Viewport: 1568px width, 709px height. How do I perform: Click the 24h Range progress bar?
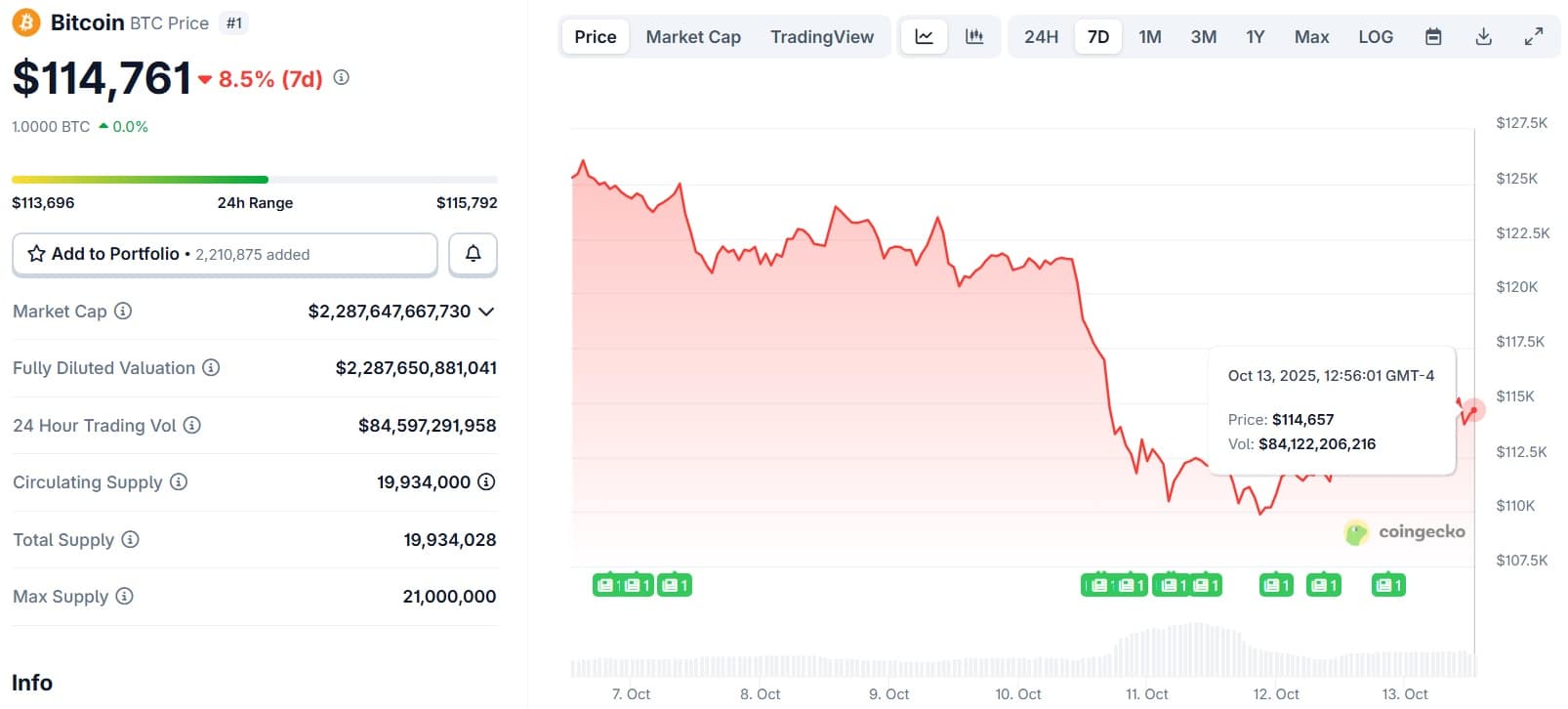pyautogui.click(x=254, y=180)
